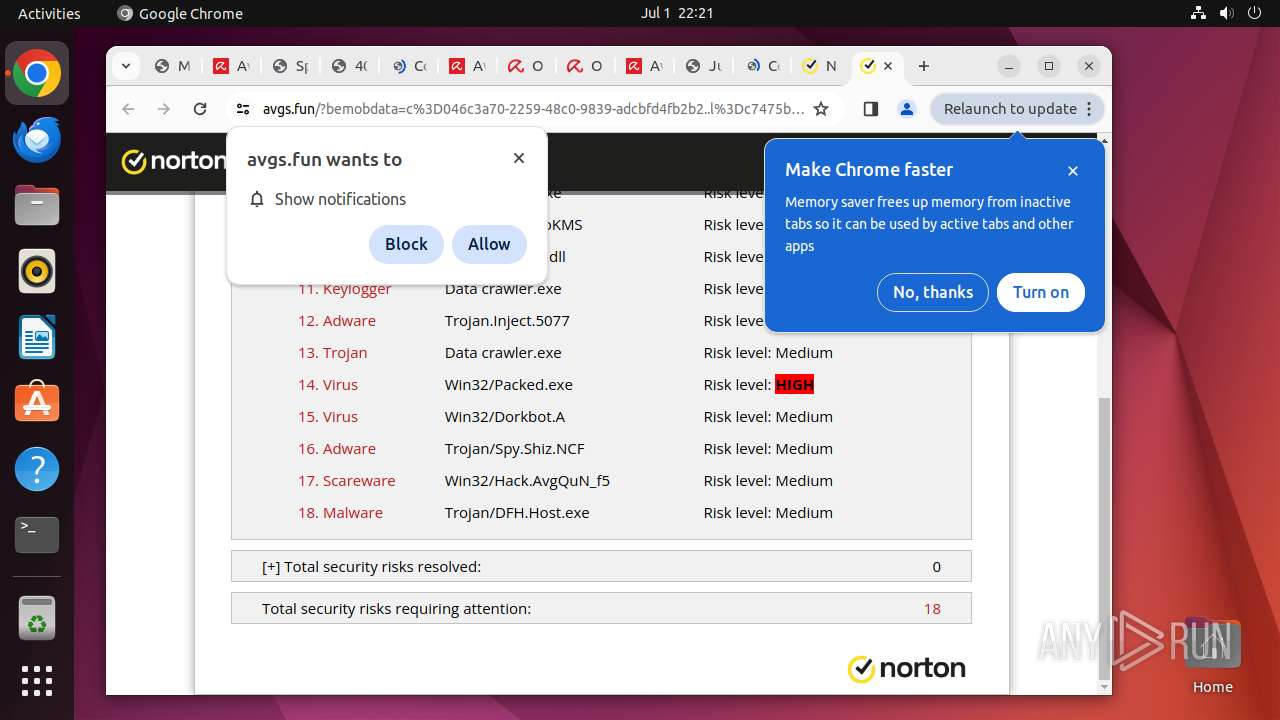
Task: Open Help from the dock
Action: pyautogui.click(x=37, y=469)
